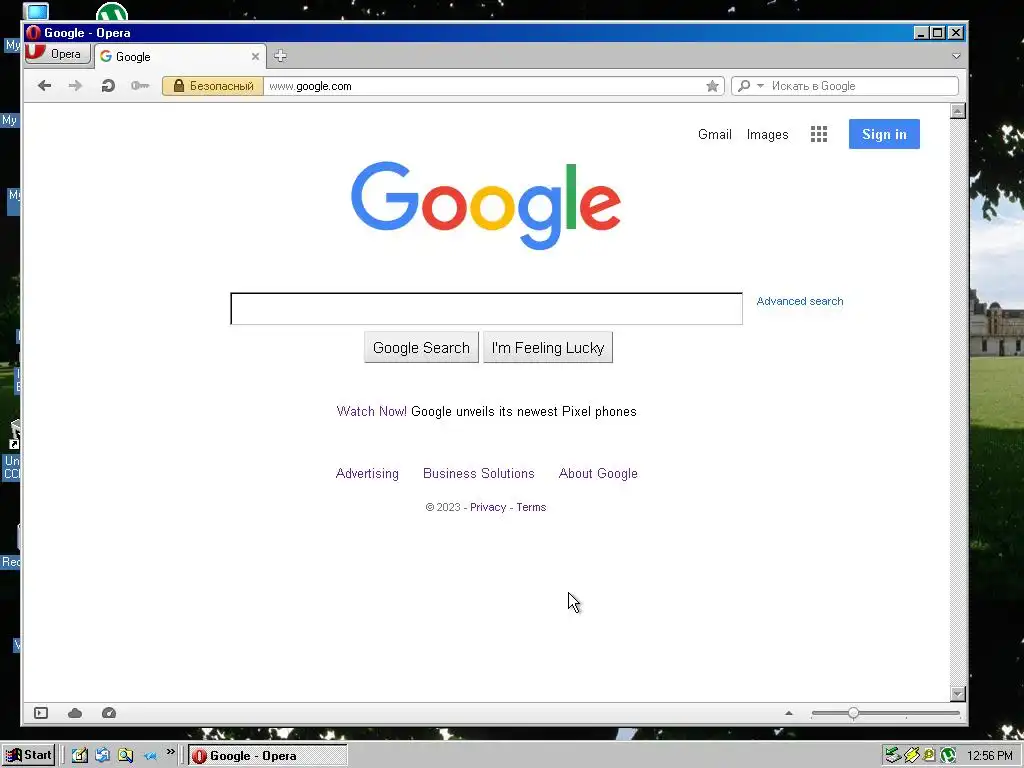Click the uTorrent desktop icon
This screenshot has height=768, width=1024.
(x=112, y=11)
